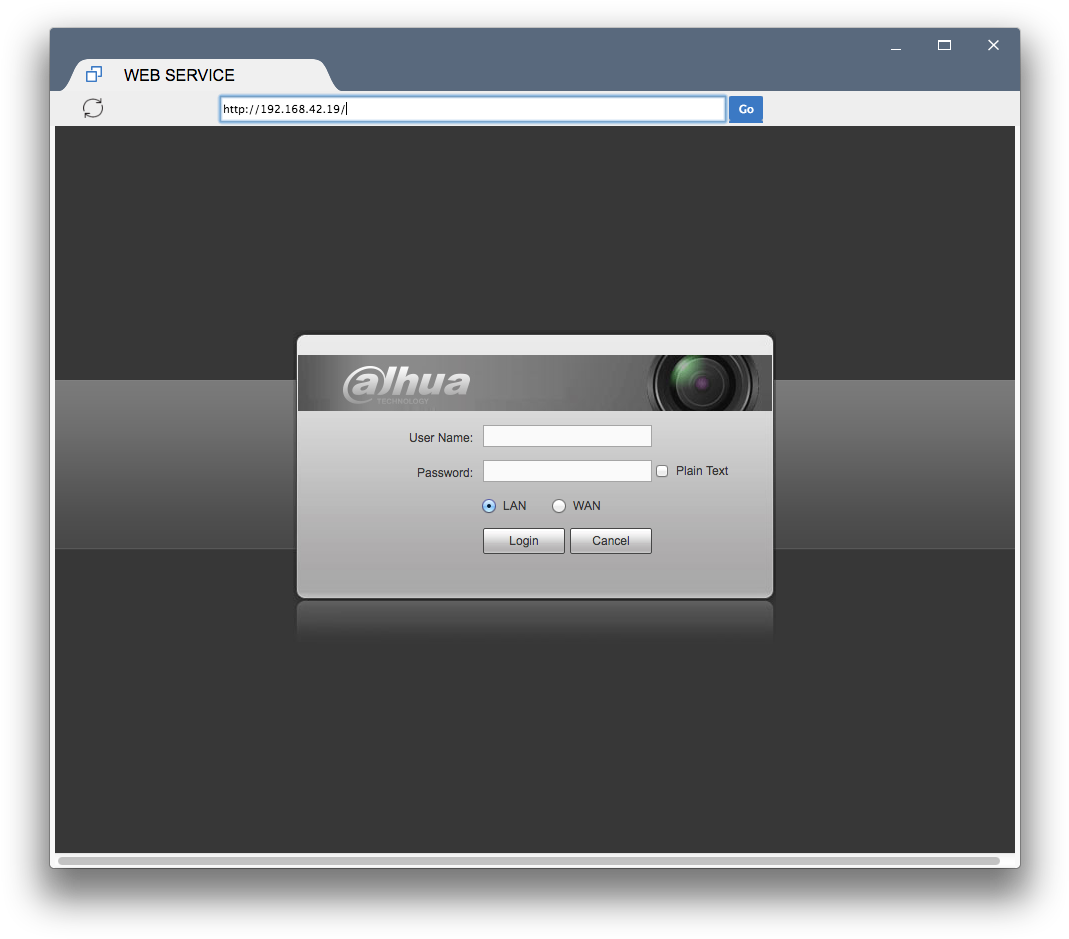Open the WEB SERVICE tab
Viewport: 1069px width, 939px height.
coord(202,75)
